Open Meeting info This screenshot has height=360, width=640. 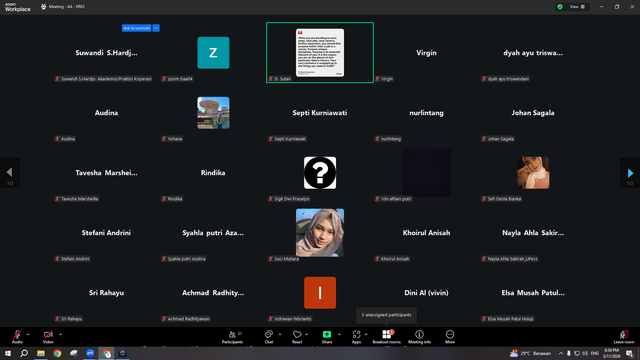(x=419, y=337)
